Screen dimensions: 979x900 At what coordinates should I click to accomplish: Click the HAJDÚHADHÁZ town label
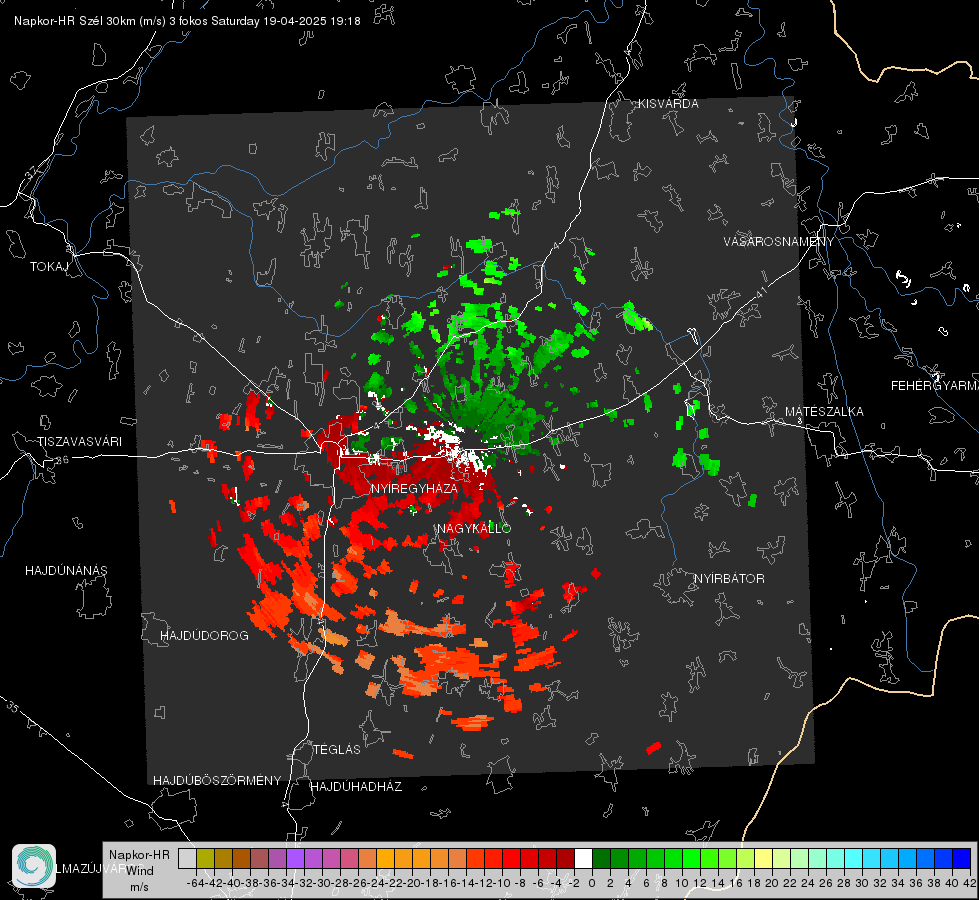tap(356, 787)
